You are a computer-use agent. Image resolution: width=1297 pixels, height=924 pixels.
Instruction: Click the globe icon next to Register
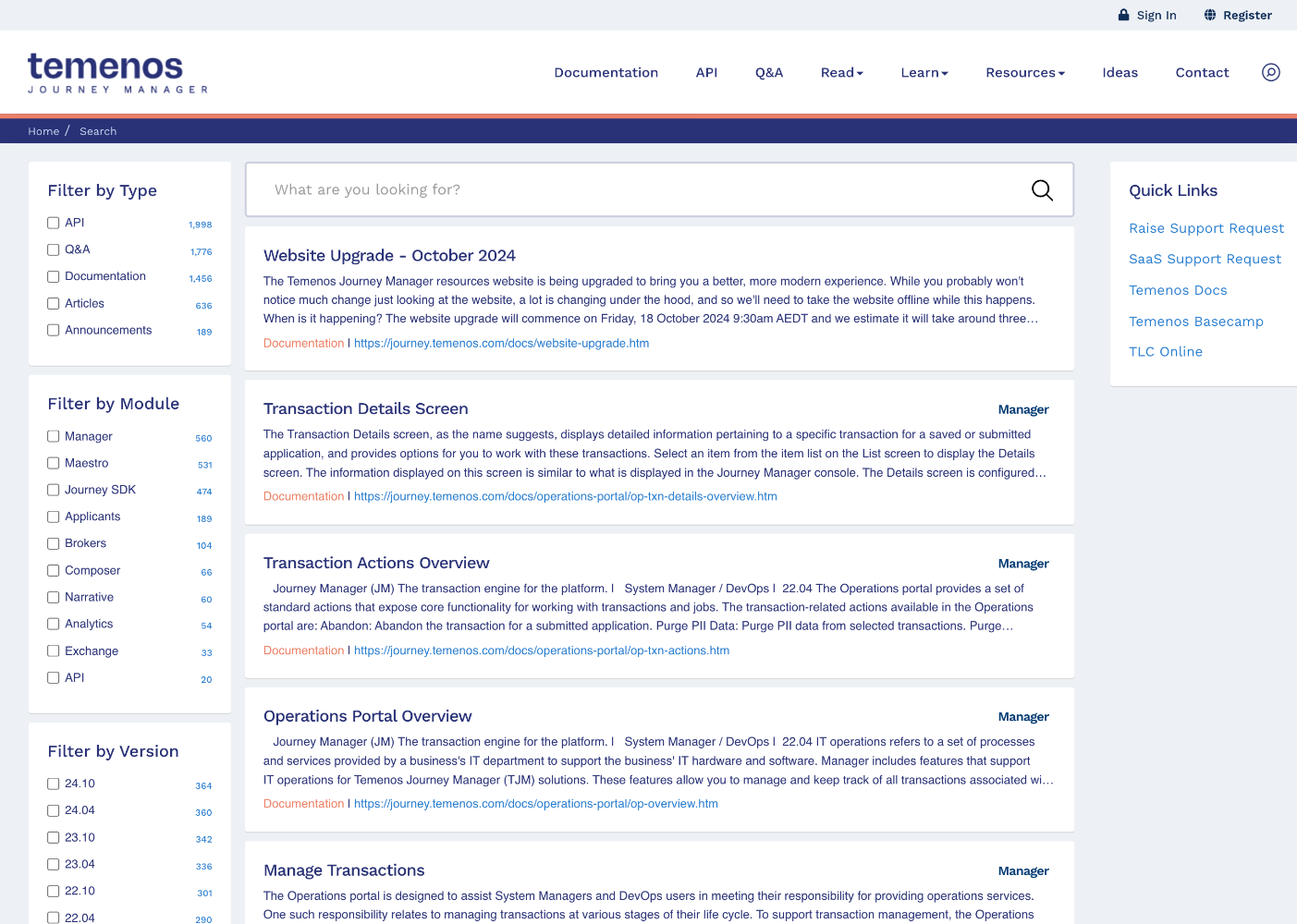(x=1210, y=15)
